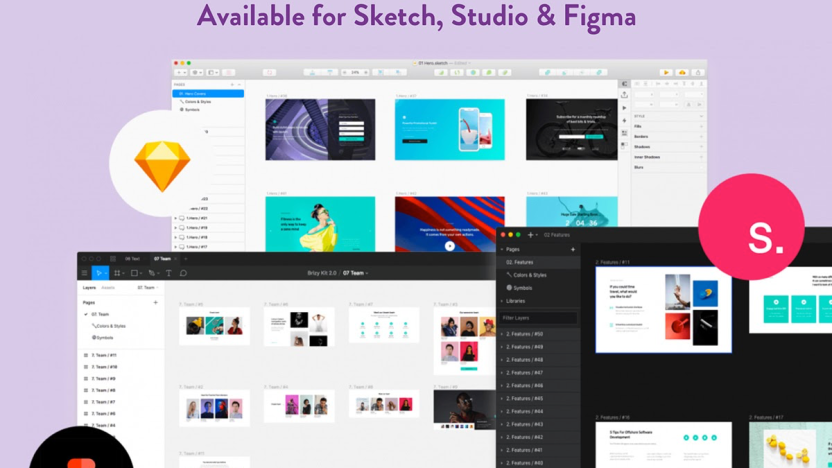The height and width of the screenshot is (468, 832).
Task: Select 7. Team / #7 layer in Figma
Action: tap(103, 402)
